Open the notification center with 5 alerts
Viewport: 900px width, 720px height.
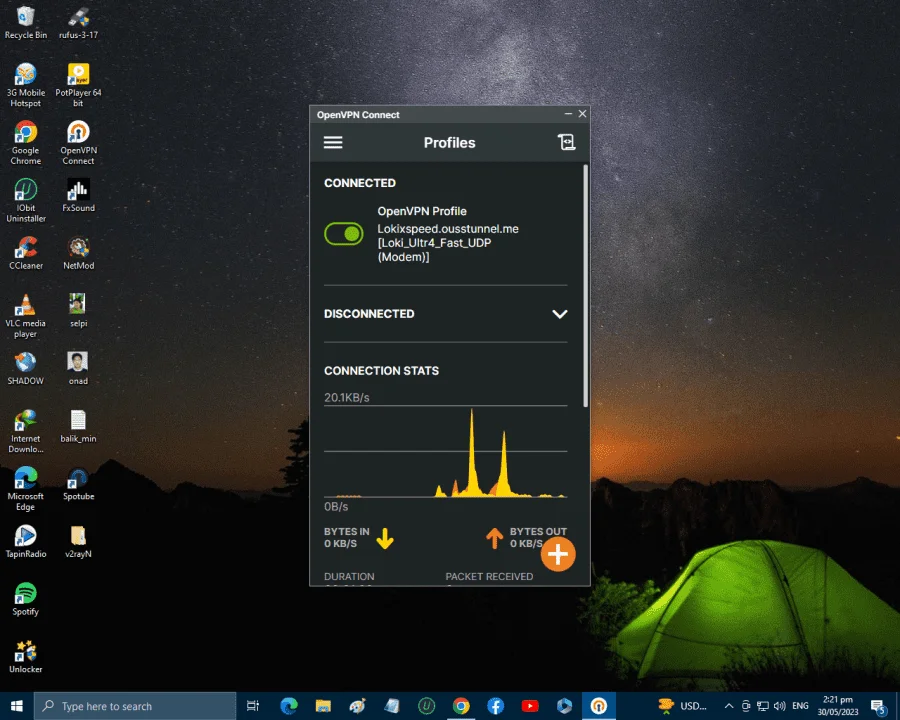[x=878, y=706]
